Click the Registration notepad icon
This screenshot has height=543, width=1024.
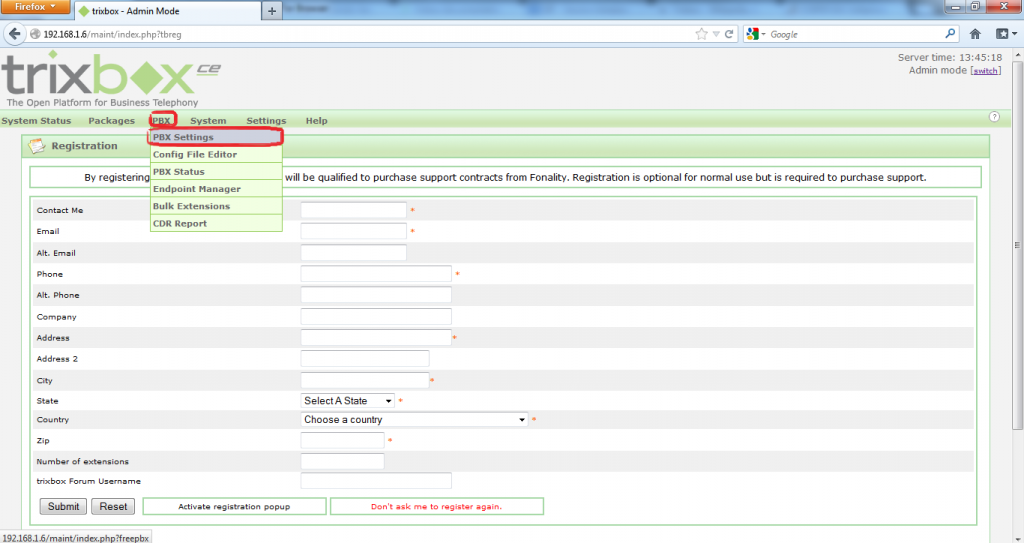click(37, 146)
